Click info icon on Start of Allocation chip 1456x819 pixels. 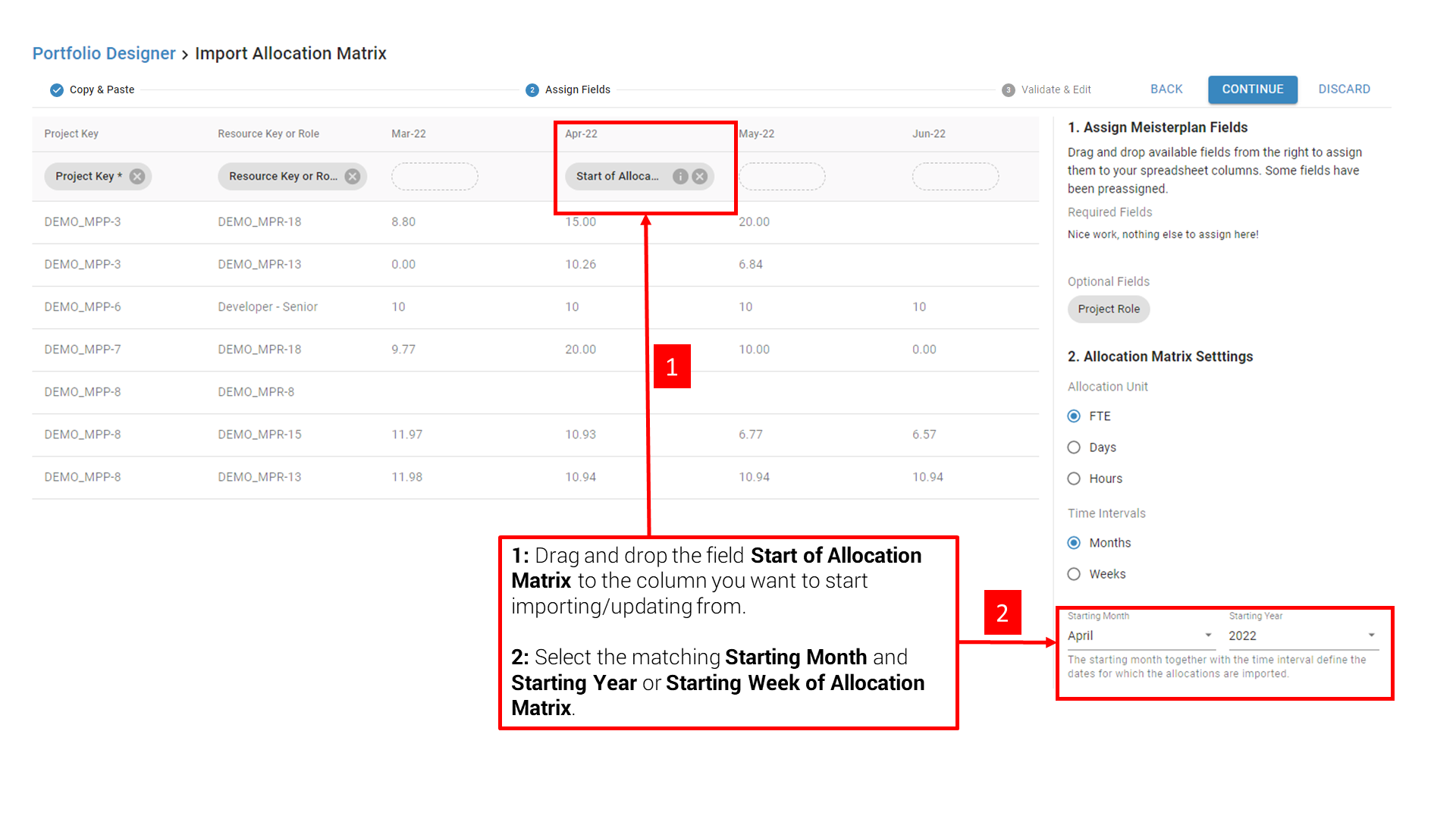pyautogui.click(x=680, y=176)
